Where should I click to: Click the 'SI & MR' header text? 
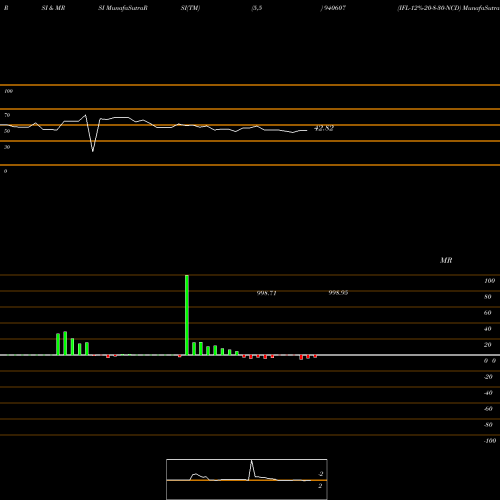pyautogui.click(x=53, y=8)
